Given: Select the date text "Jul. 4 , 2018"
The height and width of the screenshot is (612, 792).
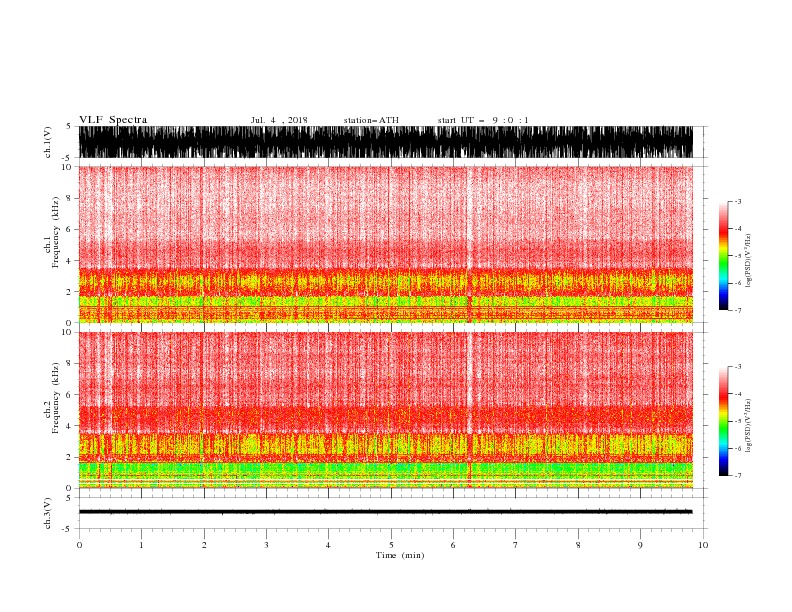Looking at the screenshot, I should [279, 120].
